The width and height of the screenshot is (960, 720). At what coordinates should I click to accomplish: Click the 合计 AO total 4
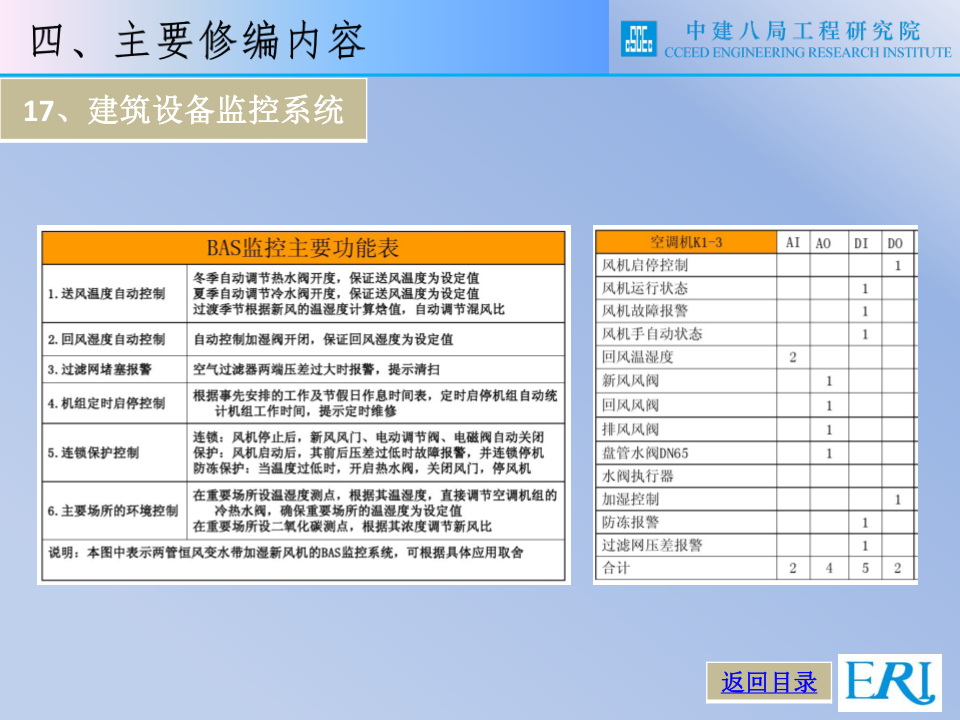829,568
